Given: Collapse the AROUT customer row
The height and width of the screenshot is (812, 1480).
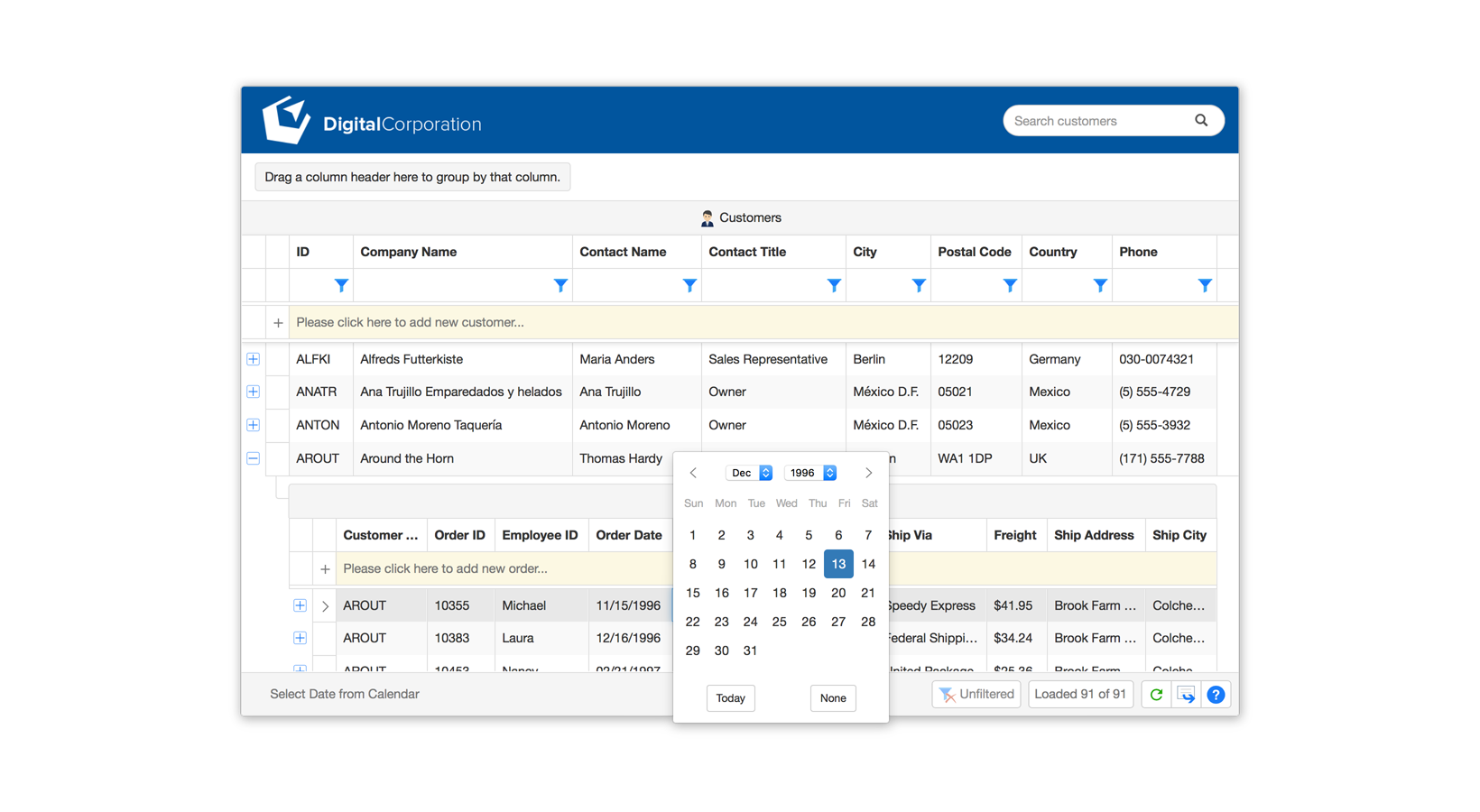Looking at the screenshot, I should point(254,458).
